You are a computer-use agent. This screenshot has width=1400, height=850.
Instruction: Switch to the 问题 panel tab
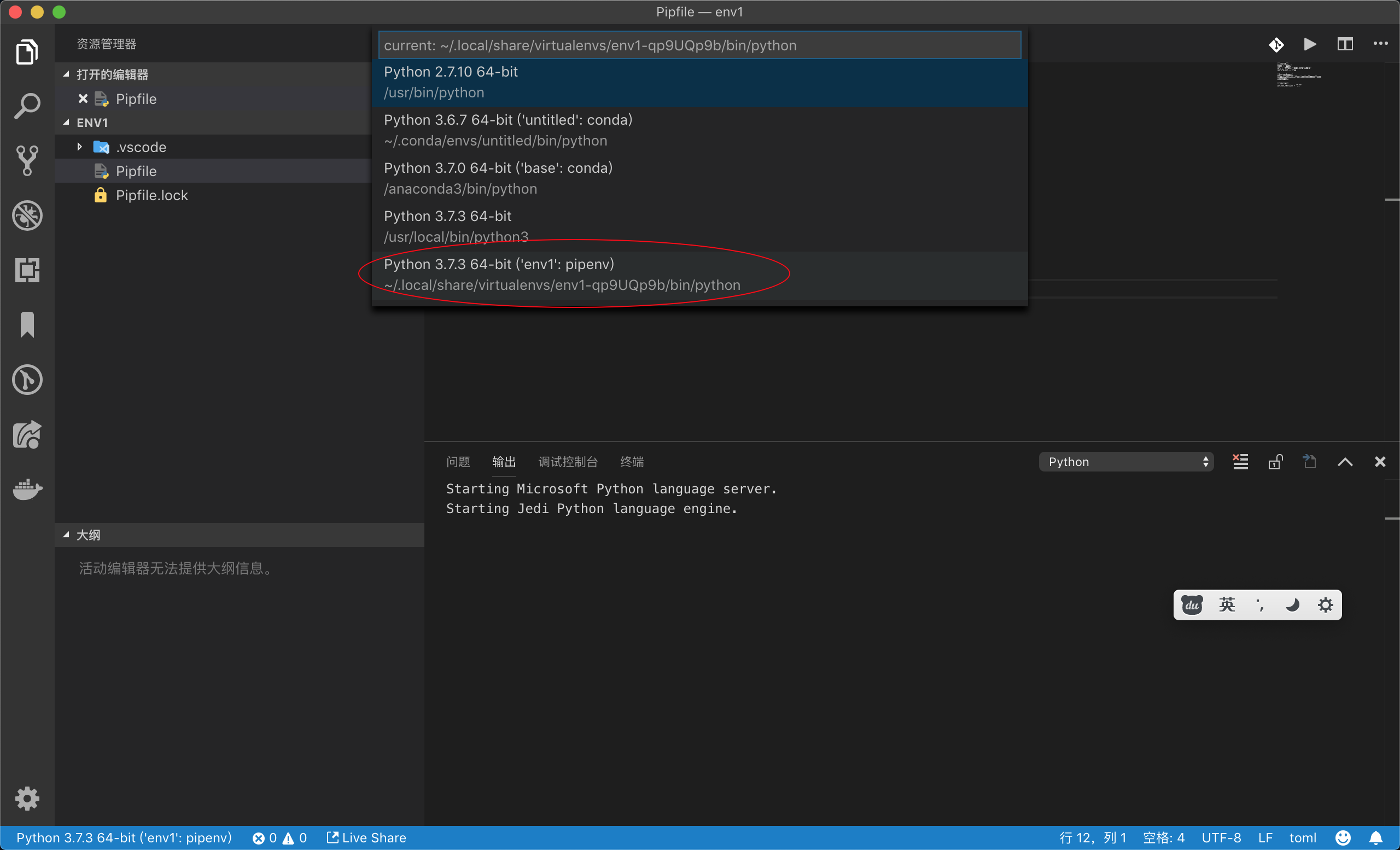click(458, 462)
